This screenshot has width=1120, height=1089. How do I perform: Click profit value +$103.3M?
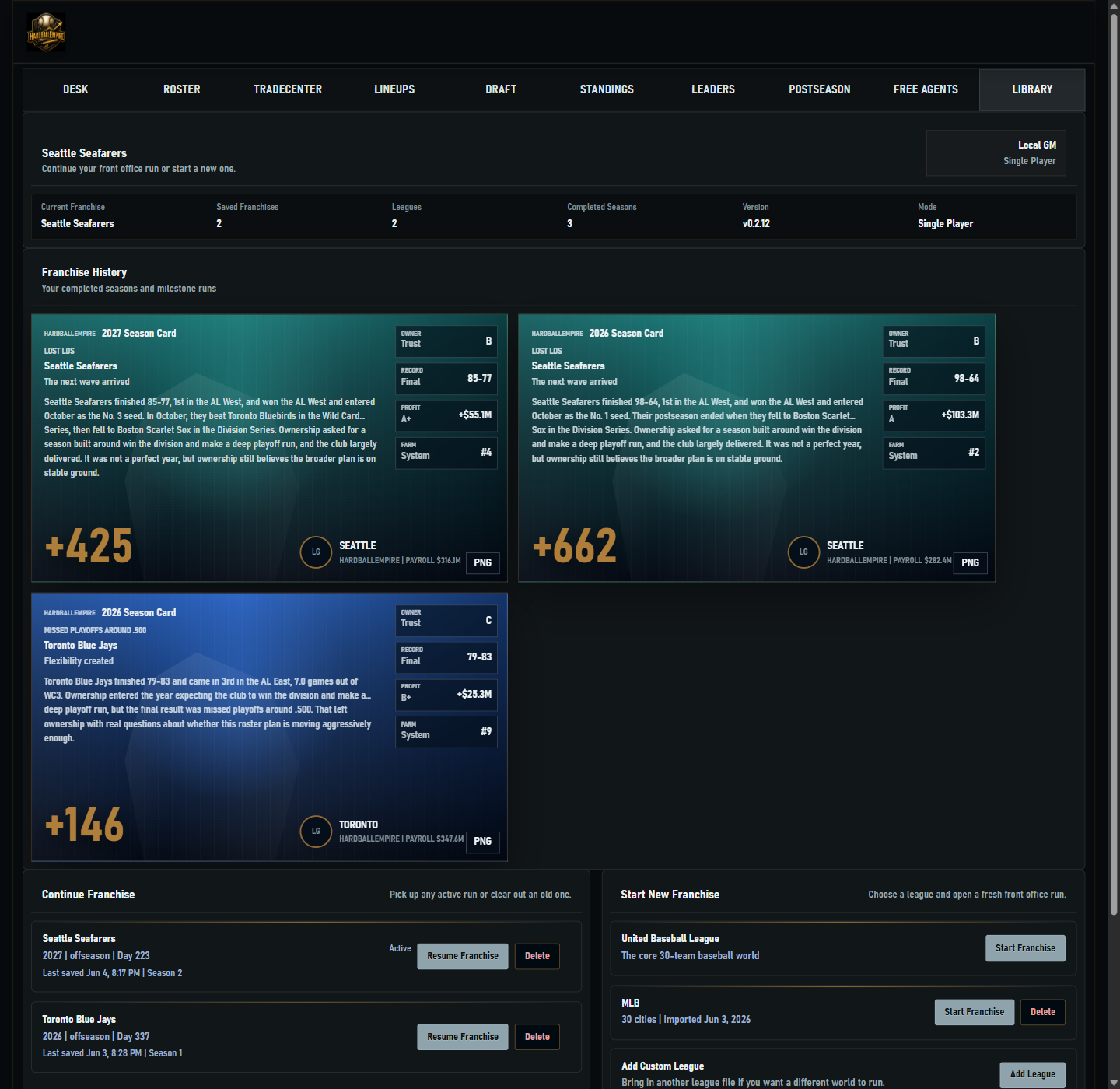click(x=961, y=415)
